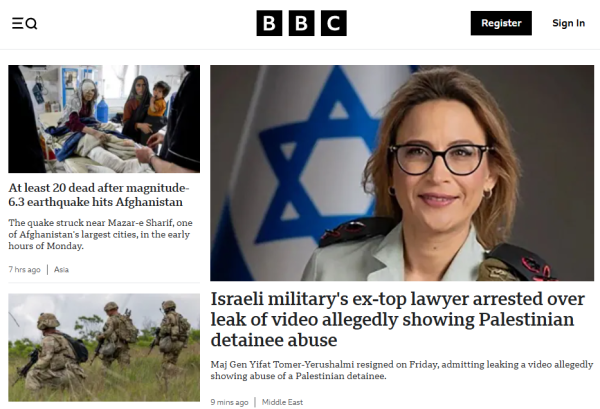Click the BBC logo
Viewport: 600px width, 409px height.
[302, 23]
